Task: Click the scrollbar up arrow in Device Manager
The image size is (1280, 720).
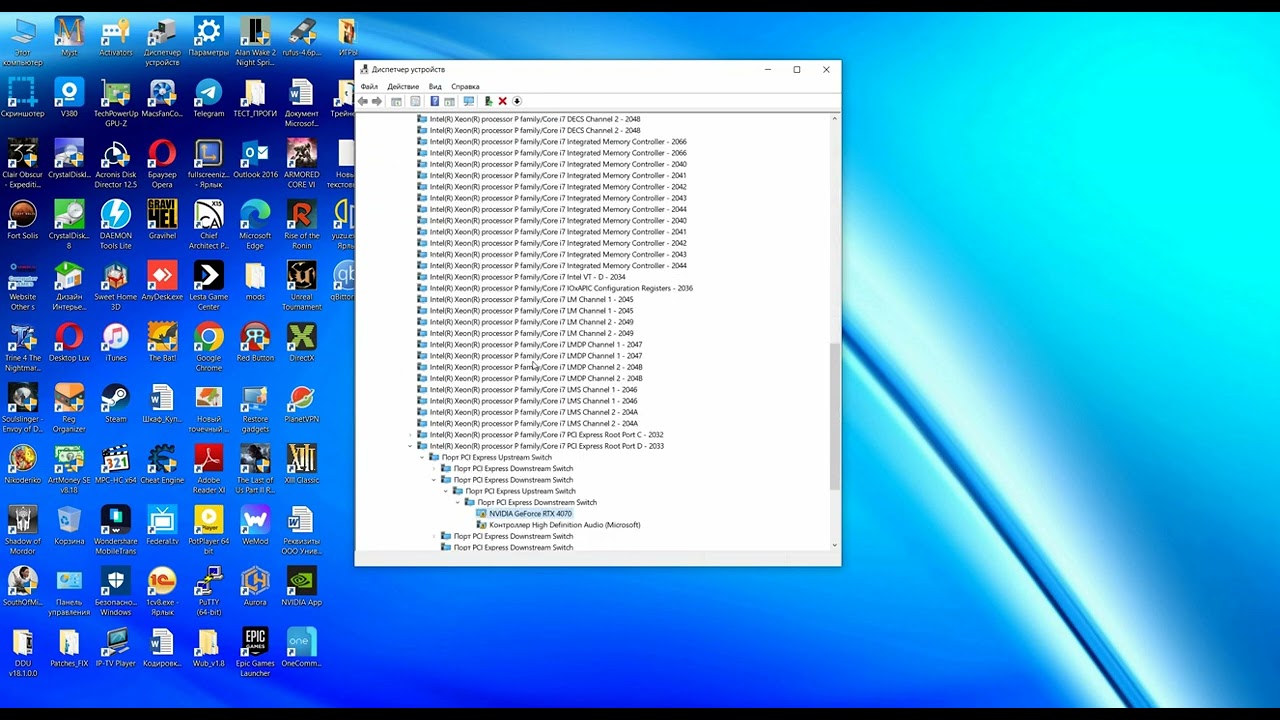Action: [835, 119]
